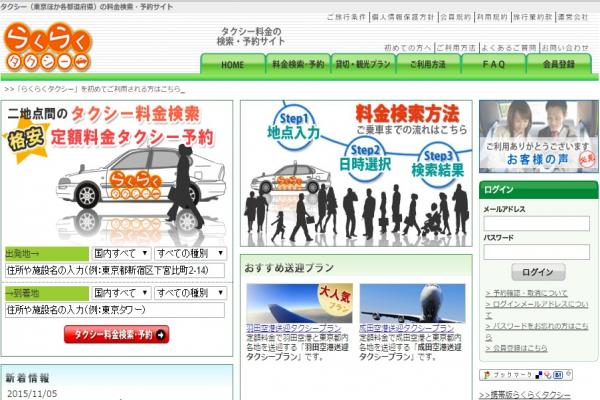Image resolution: width=600 pixels, height=400 pixels.
Task: Click the gray ログイン button
Action: click(x=538, y=272)
